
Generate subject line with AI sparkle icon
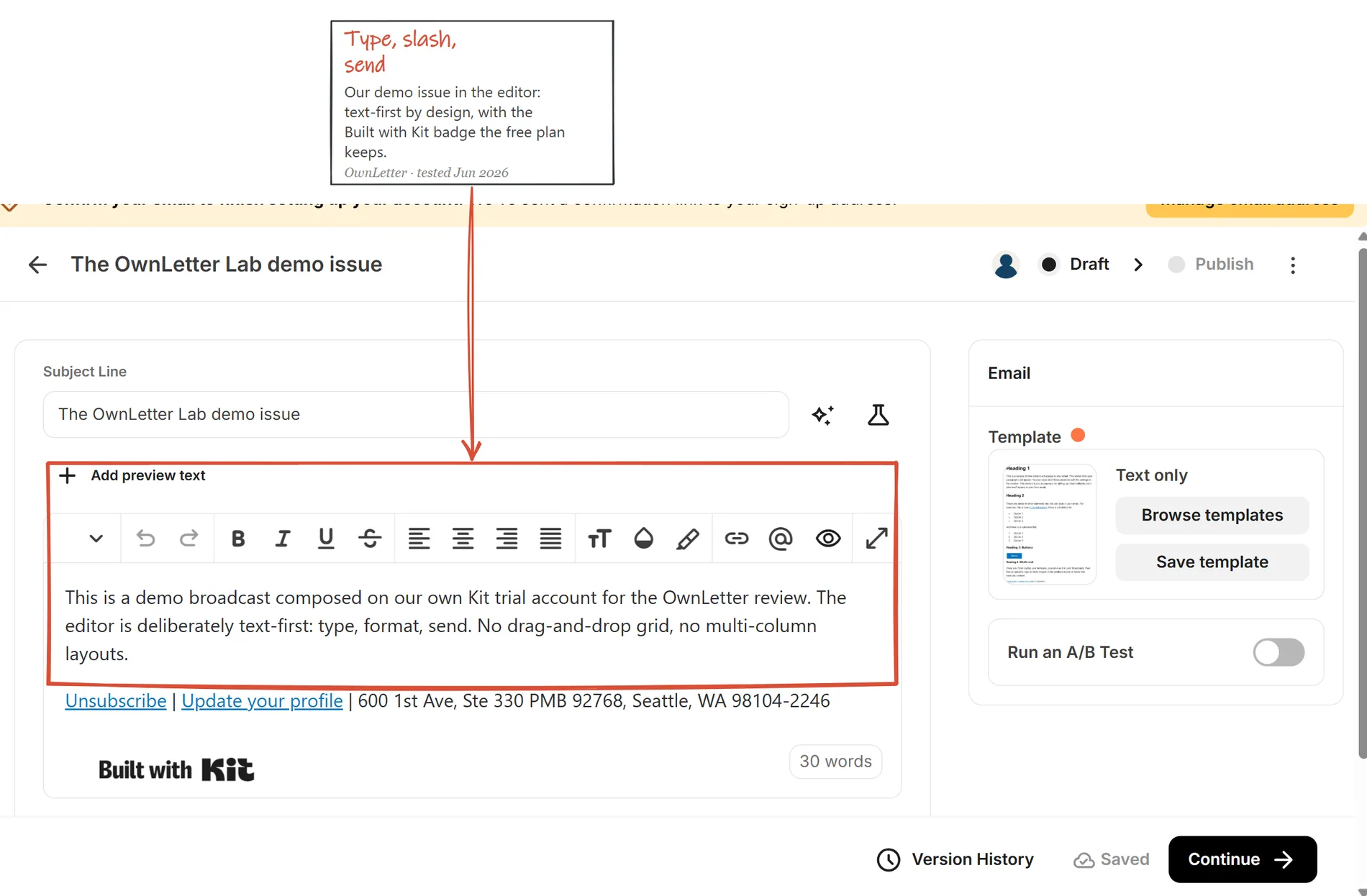pyautogui.click(x=822, y=415)
